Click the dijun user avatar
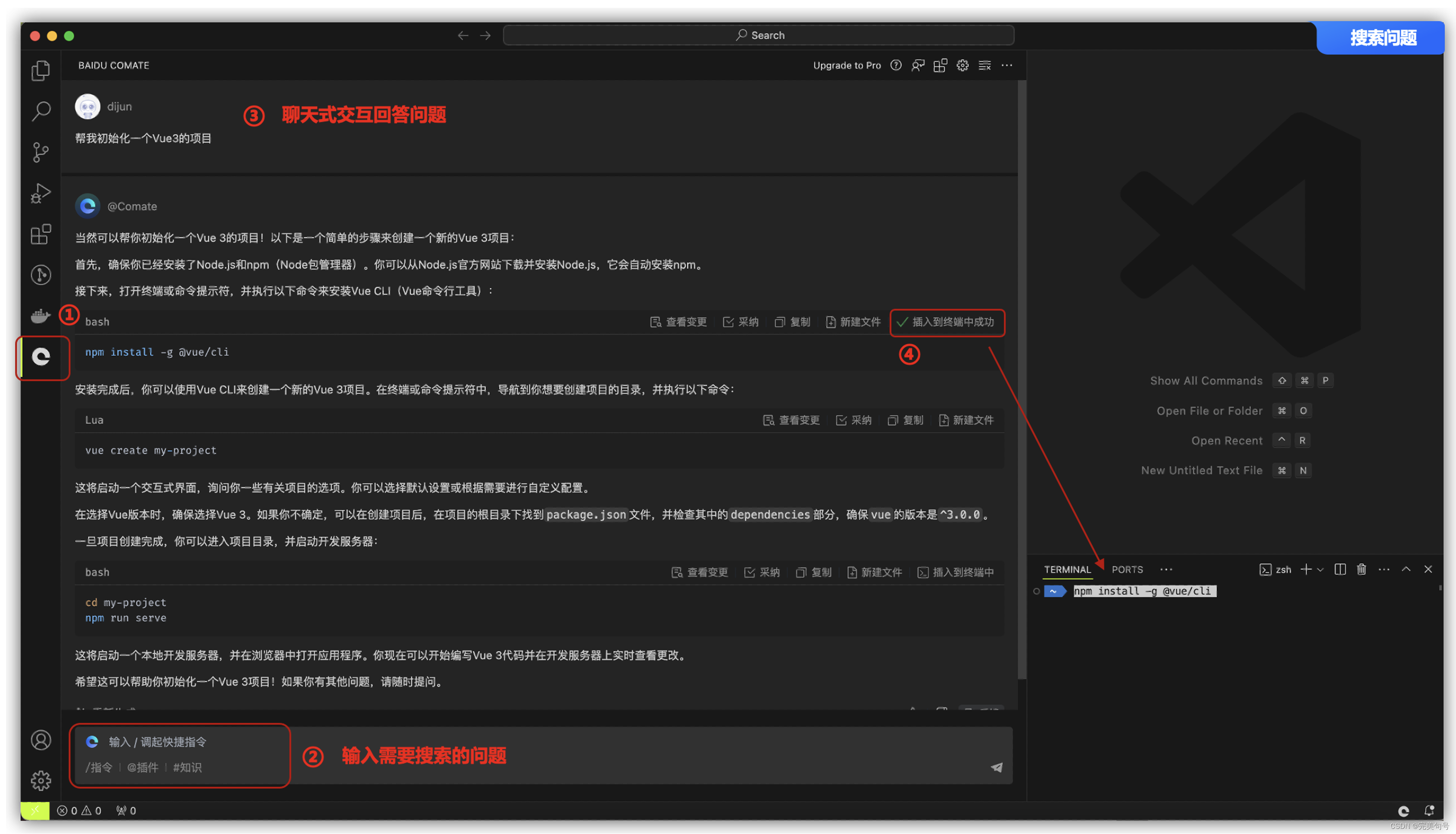Screen dimensions: 1456x834 (87, 107)
